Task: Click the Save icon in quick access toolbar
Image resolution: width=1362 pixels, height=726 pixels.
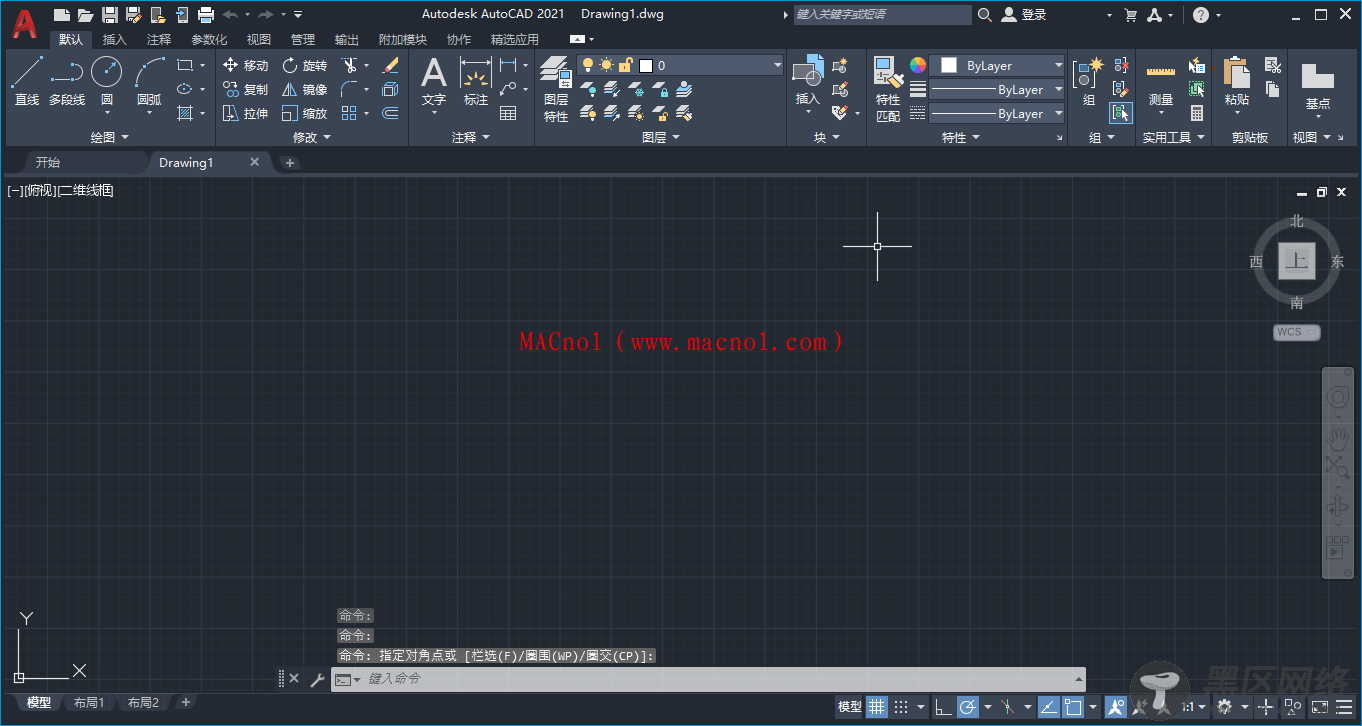Action: coord(109,14)
